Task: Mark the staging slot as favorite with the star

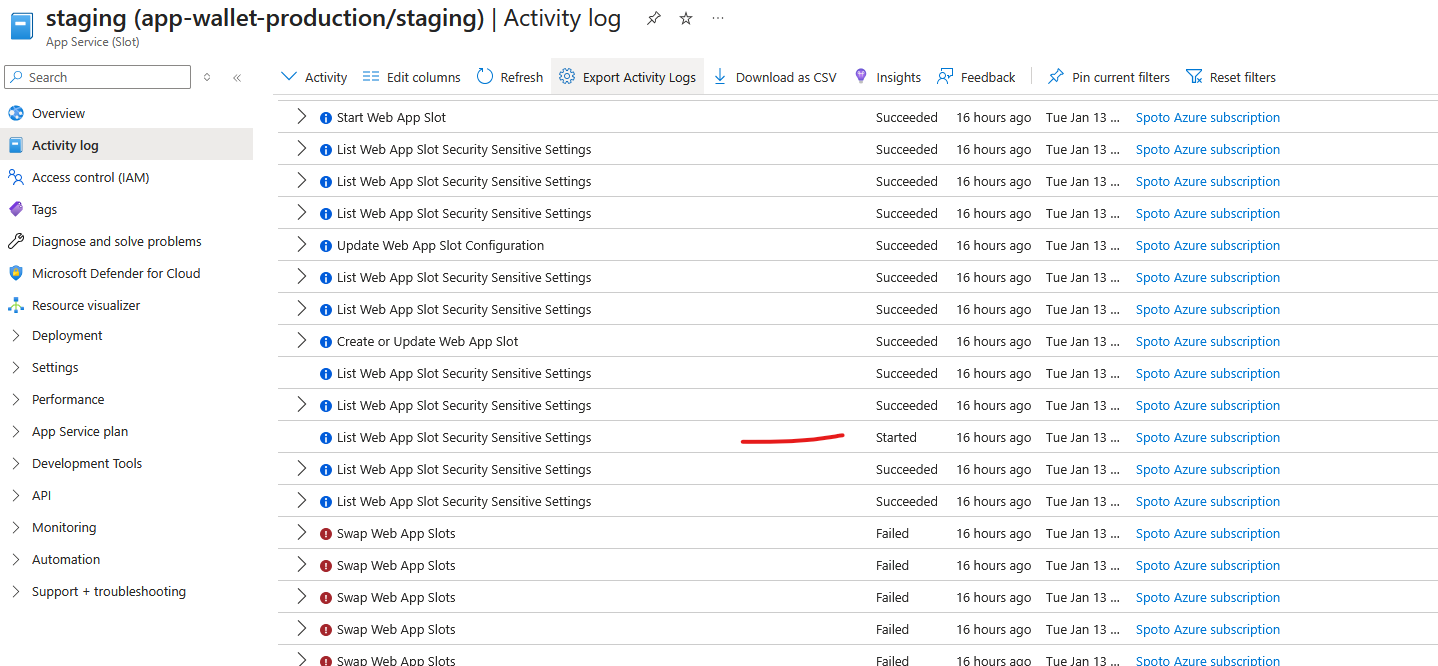Action: pos(686,18)
